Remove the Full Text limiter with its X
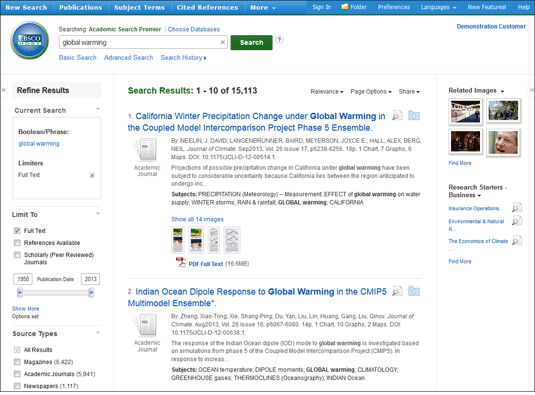This screenshot has width=535, height=395. click(92, 175)
